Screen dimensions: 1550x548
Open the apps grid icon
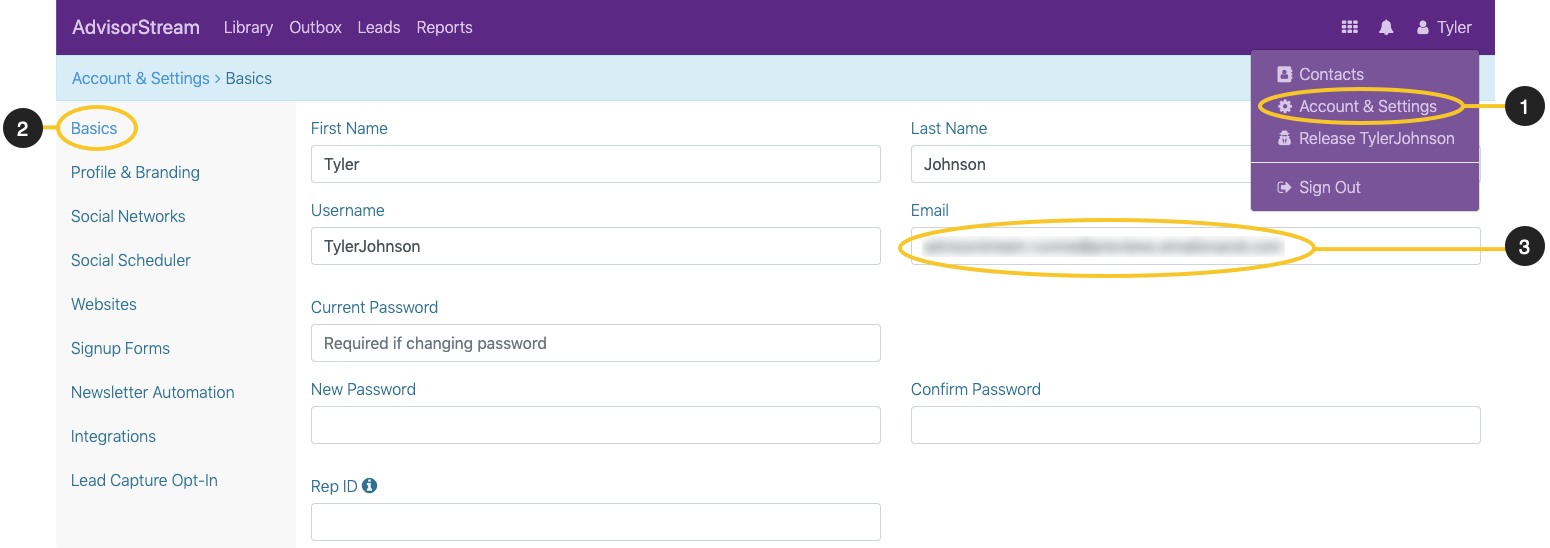pos(1349,28)
